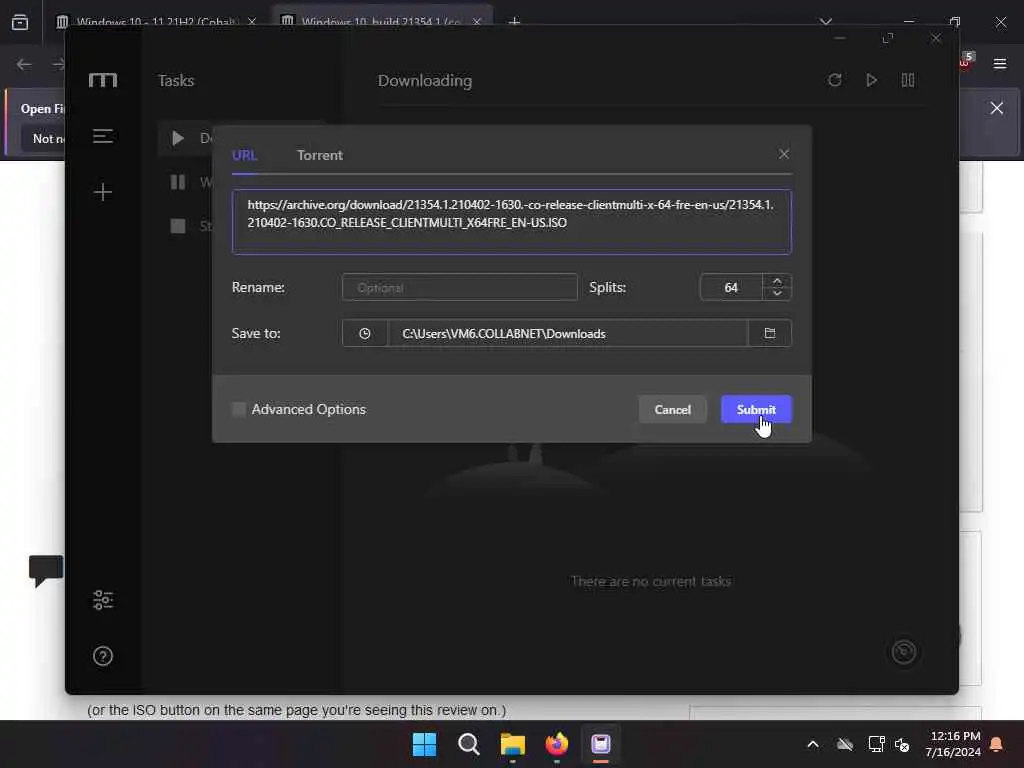The width and height of the screenshot is (1024, 768).
Task: Open Firefox list all tabs dropdown
Action: click(x=826, y=22)
